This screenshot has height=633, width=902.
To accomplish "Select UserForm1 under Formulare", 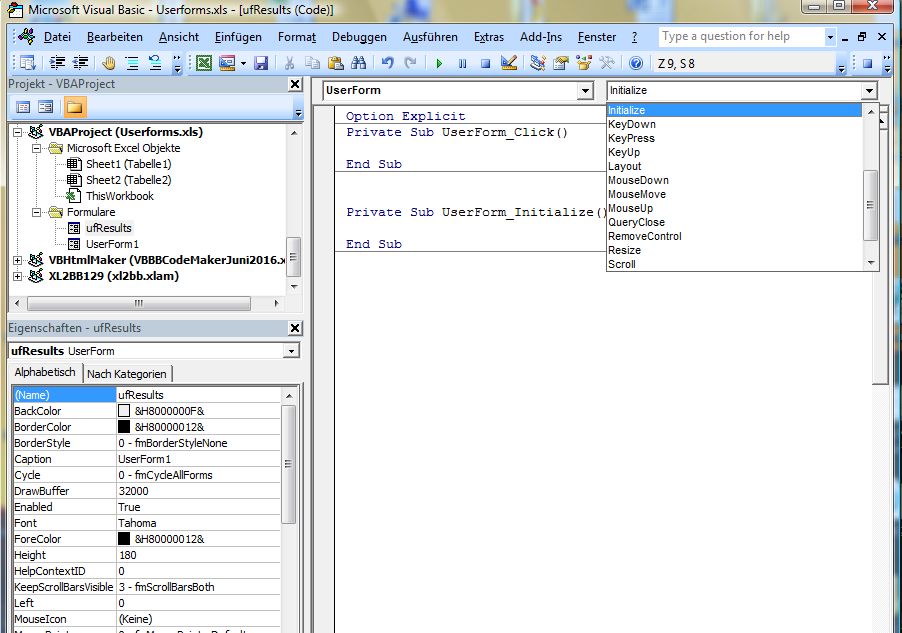I will (112, 244).
